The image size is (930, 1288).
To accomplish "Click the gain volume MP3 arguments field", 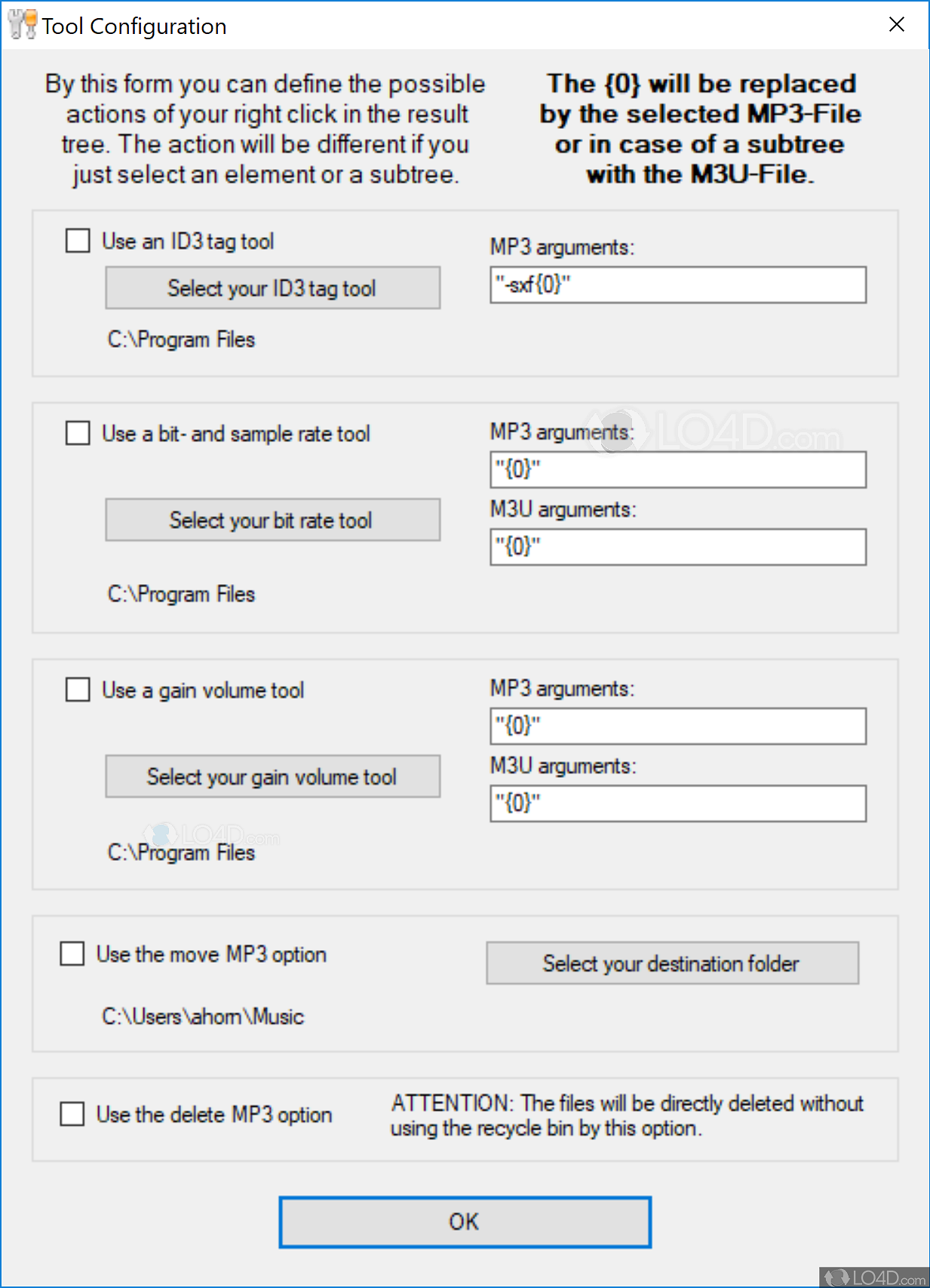I will coord(677,725).
